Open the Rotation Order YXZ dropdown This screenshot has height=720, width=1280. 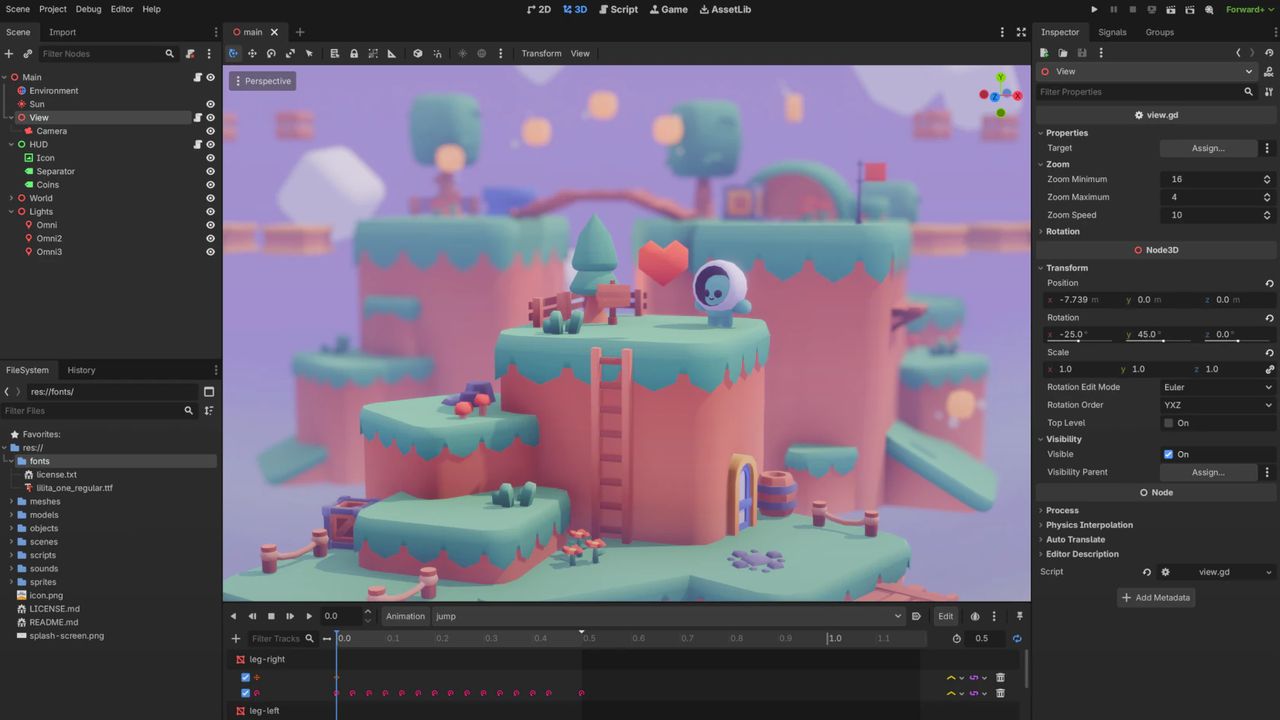point(1217,405)
